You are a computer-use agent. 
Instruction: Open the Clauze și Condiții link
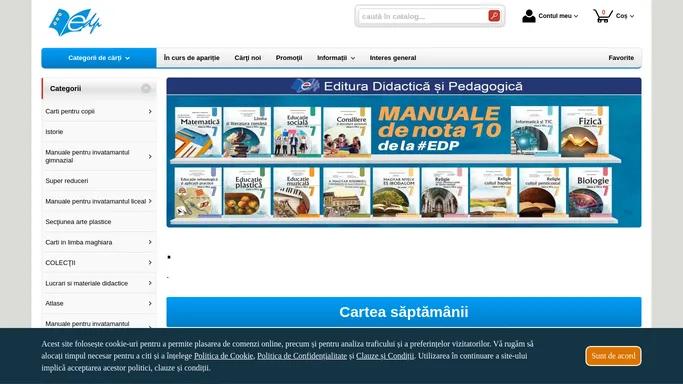click(x=385, y=356)
